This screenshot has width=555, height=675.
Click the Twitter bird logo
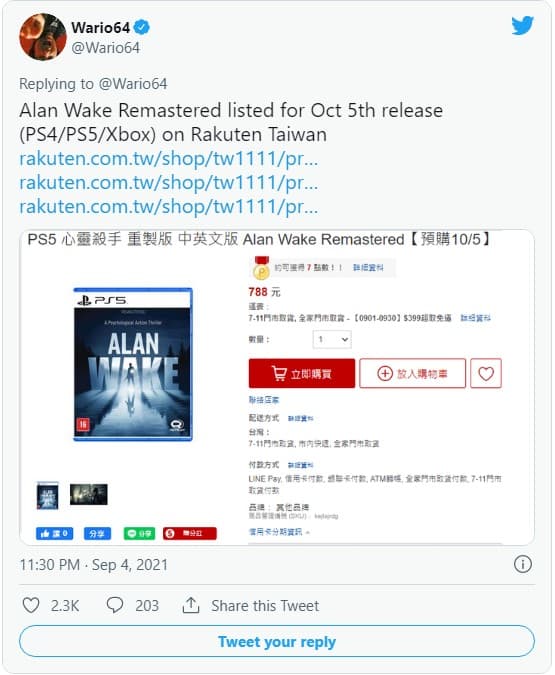click(522, 26)
